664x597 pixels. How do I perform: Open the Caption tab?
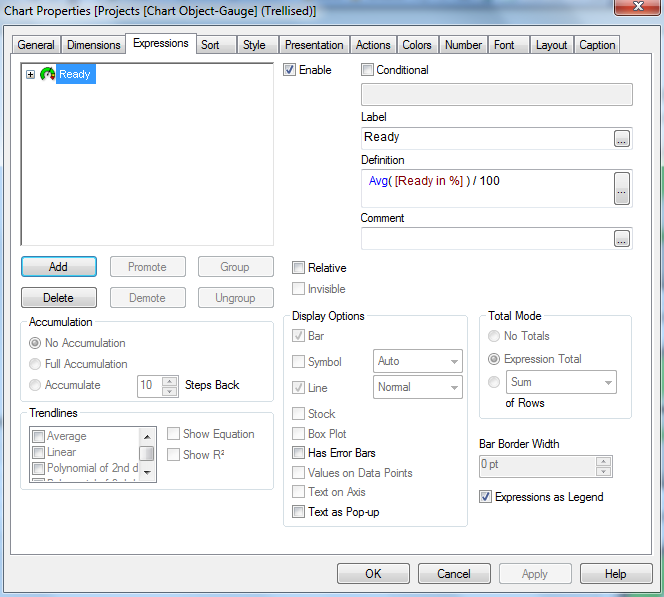click(x=597, y=45)
